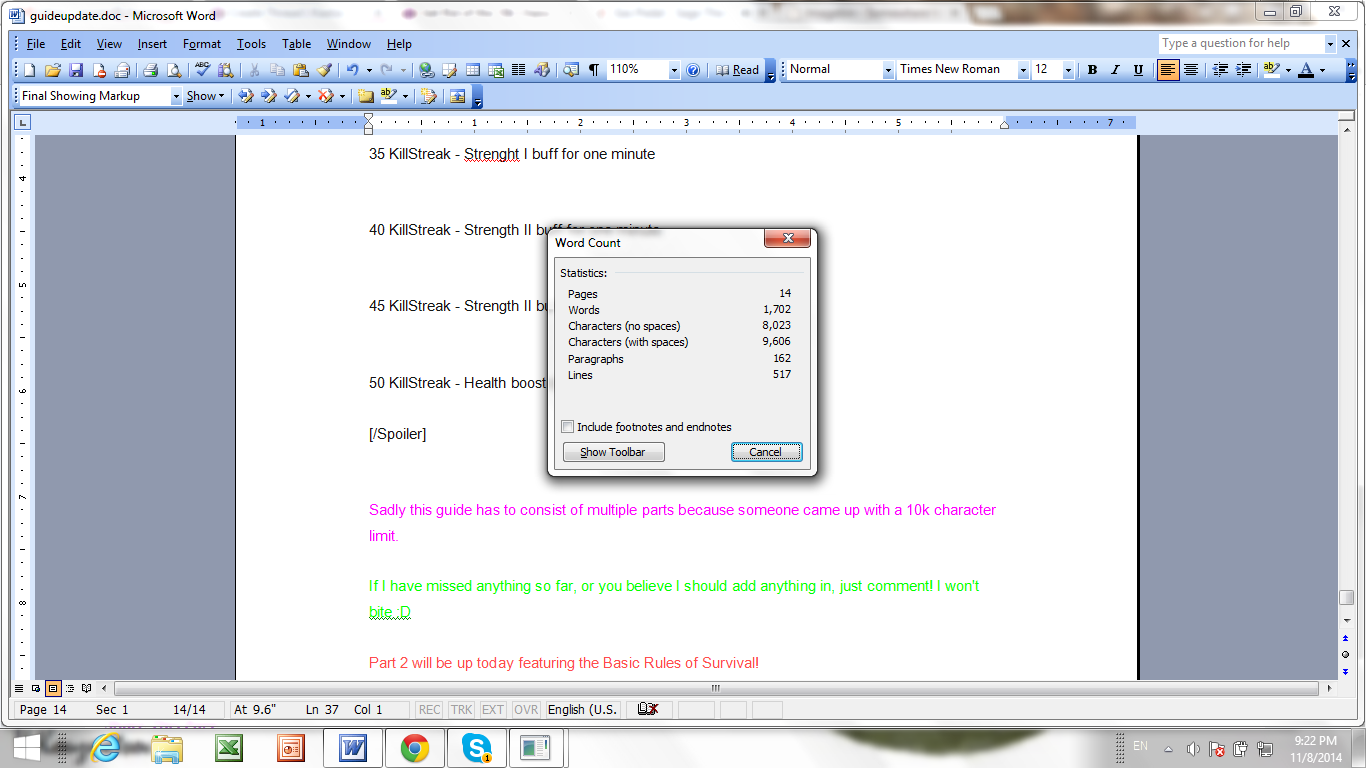
Task: Open the Insert menu
Action: click(x=153, y=44)
